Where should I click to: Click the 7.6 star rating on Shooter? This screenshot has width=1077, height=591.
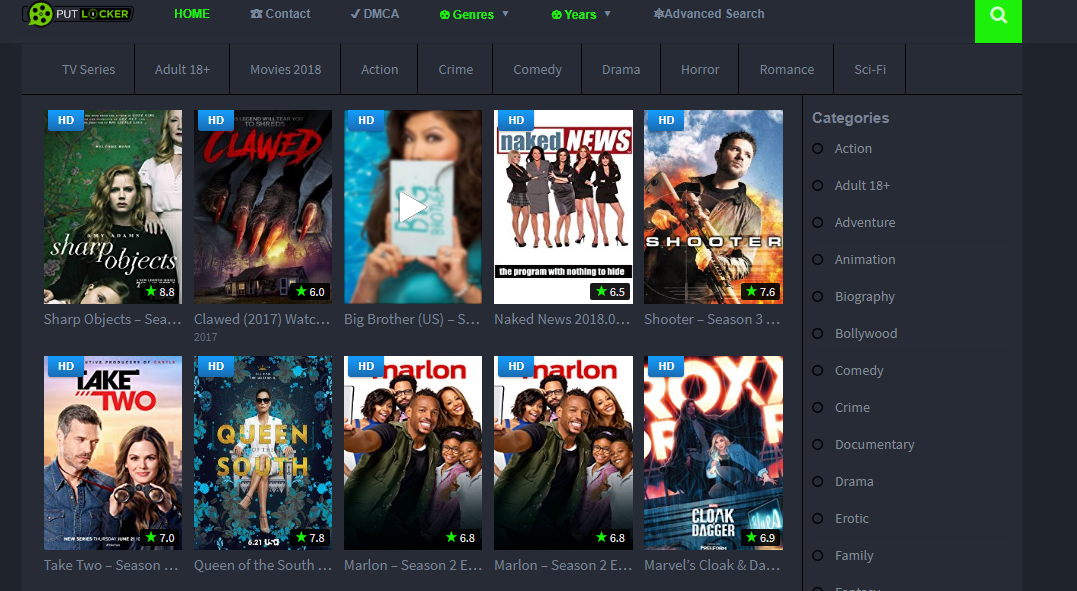[x=760, y=291]
